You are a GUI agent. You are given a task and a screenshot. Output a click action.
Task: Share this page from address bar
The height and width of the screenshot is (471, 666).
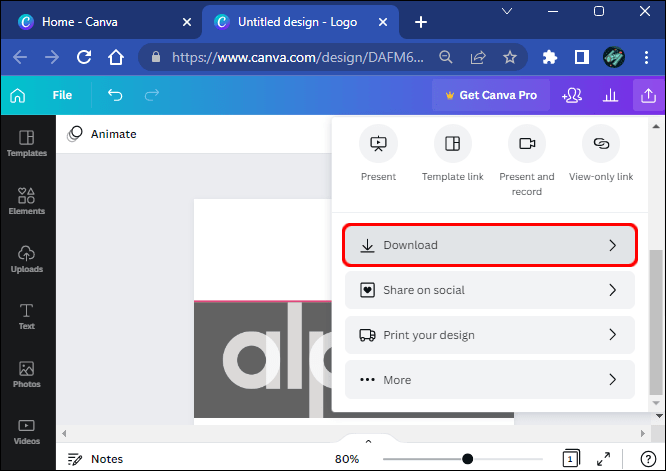(x=478, y=57)
